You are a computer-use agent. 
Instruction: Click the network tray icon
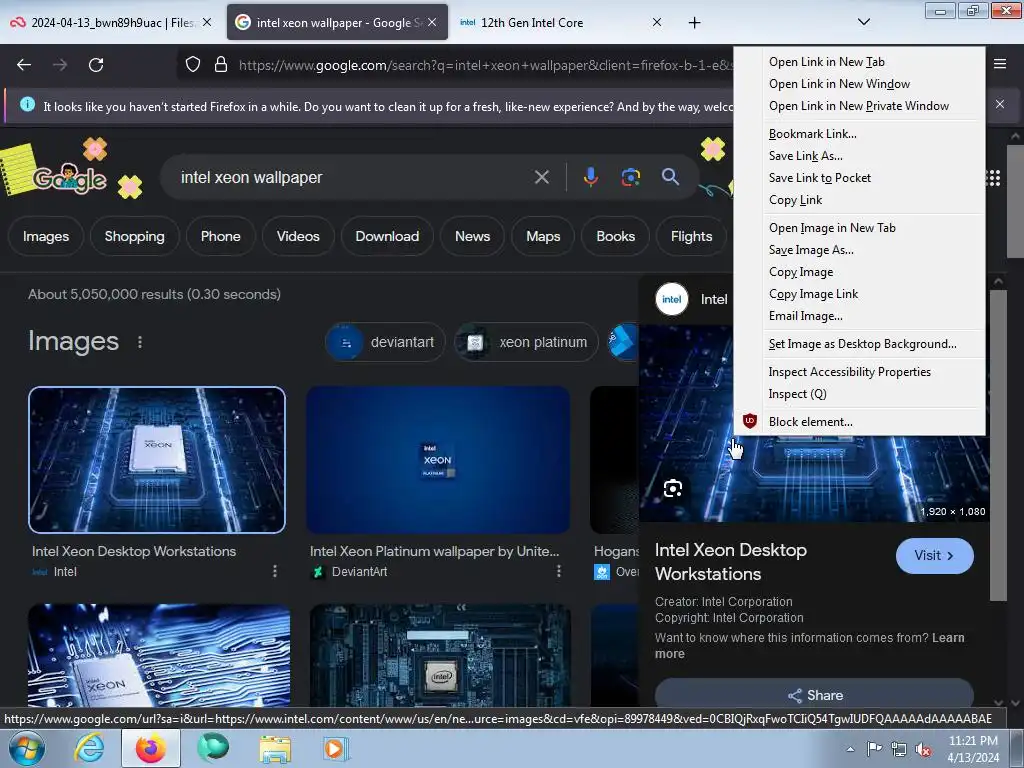pyautogui.click(x=899, y=749)
